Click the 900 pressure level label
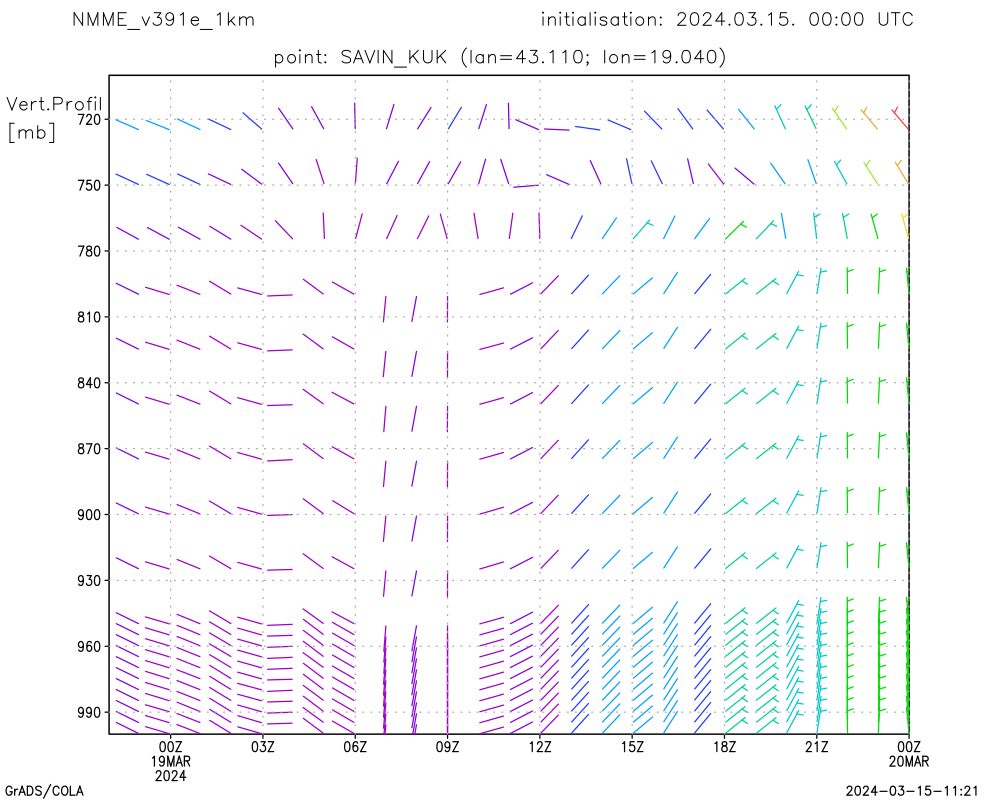Screen dimensions: 1000x800 (89, 515)
